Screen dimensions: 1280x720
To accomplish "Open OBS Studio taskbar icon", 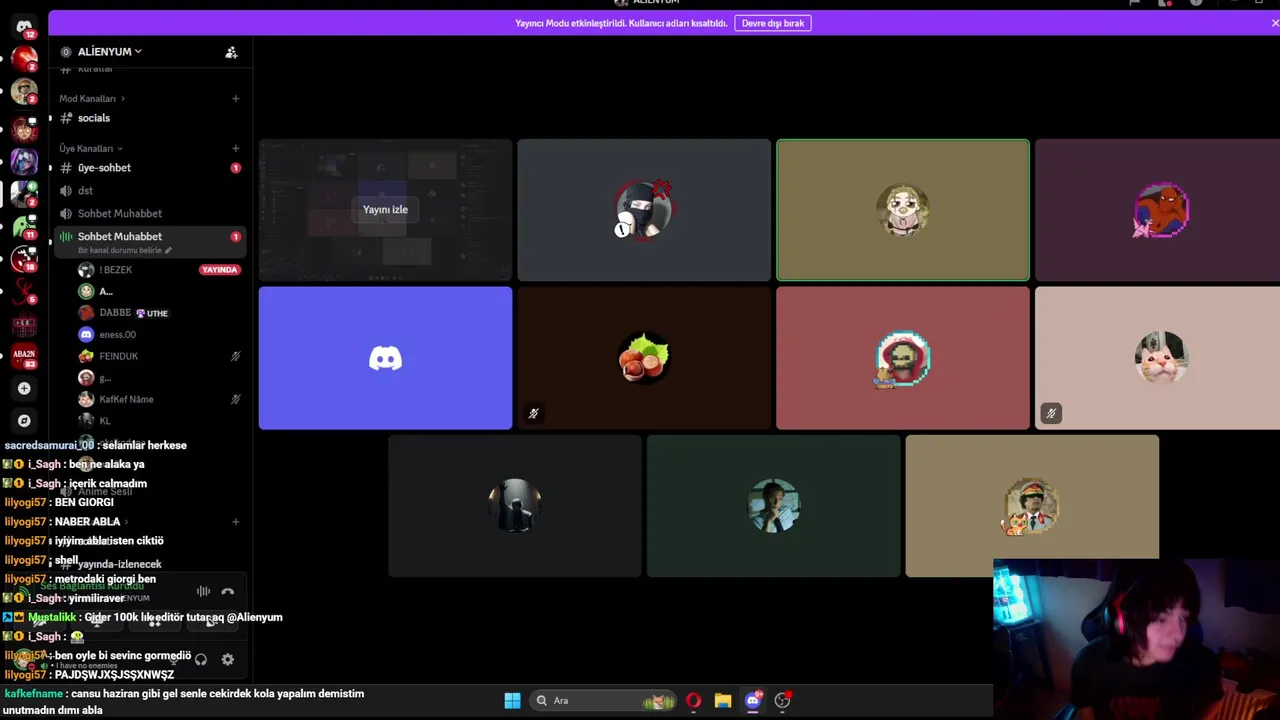I will point(783,701).
